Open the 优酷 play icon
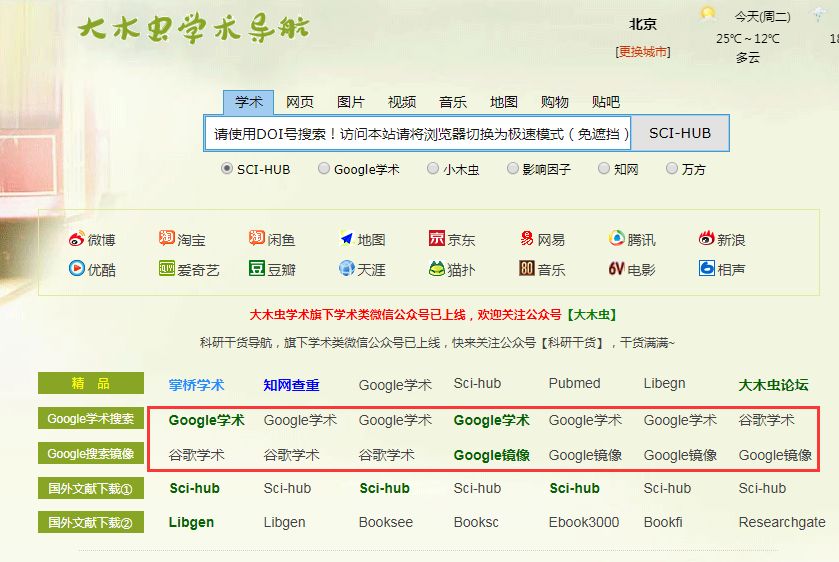Viewport: 839px width, 562px height. pyautogui.click(x=77, y=268)
